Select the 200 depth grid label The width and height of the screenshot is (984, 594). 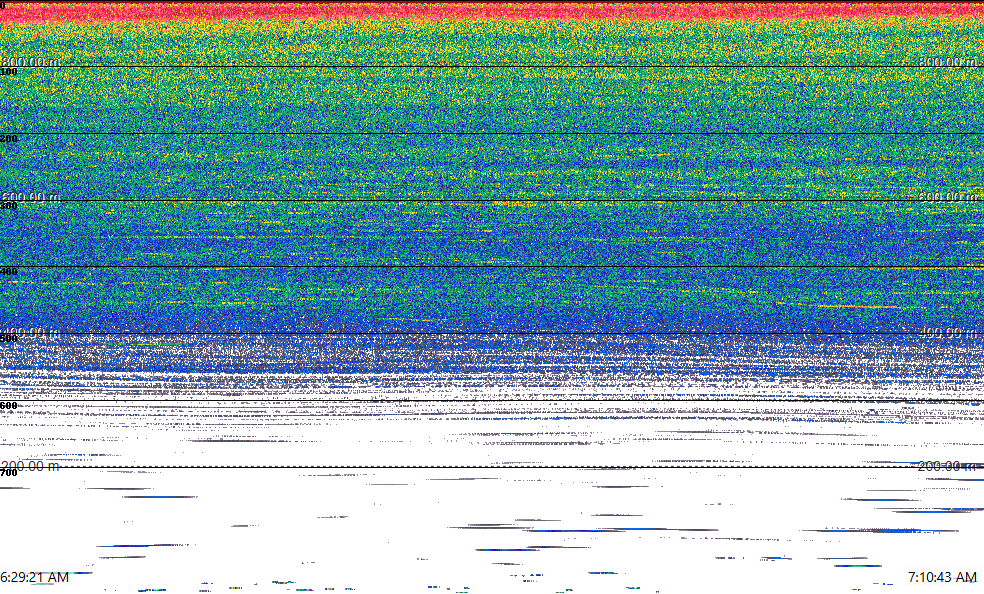(x=9, y=139)
